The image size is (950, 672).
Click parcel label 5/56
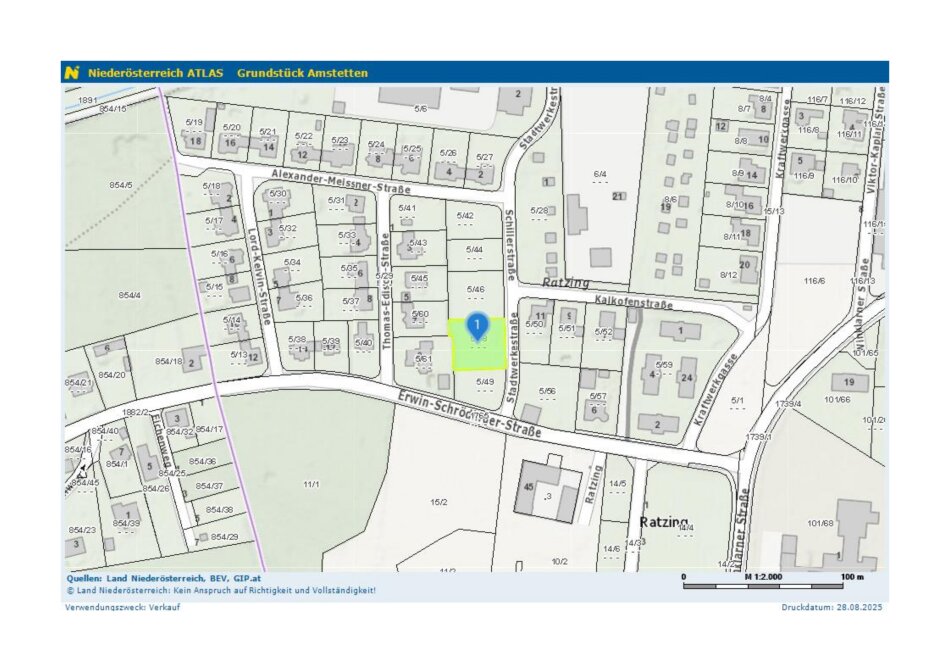pyautogui.click(x=547, y=391)
